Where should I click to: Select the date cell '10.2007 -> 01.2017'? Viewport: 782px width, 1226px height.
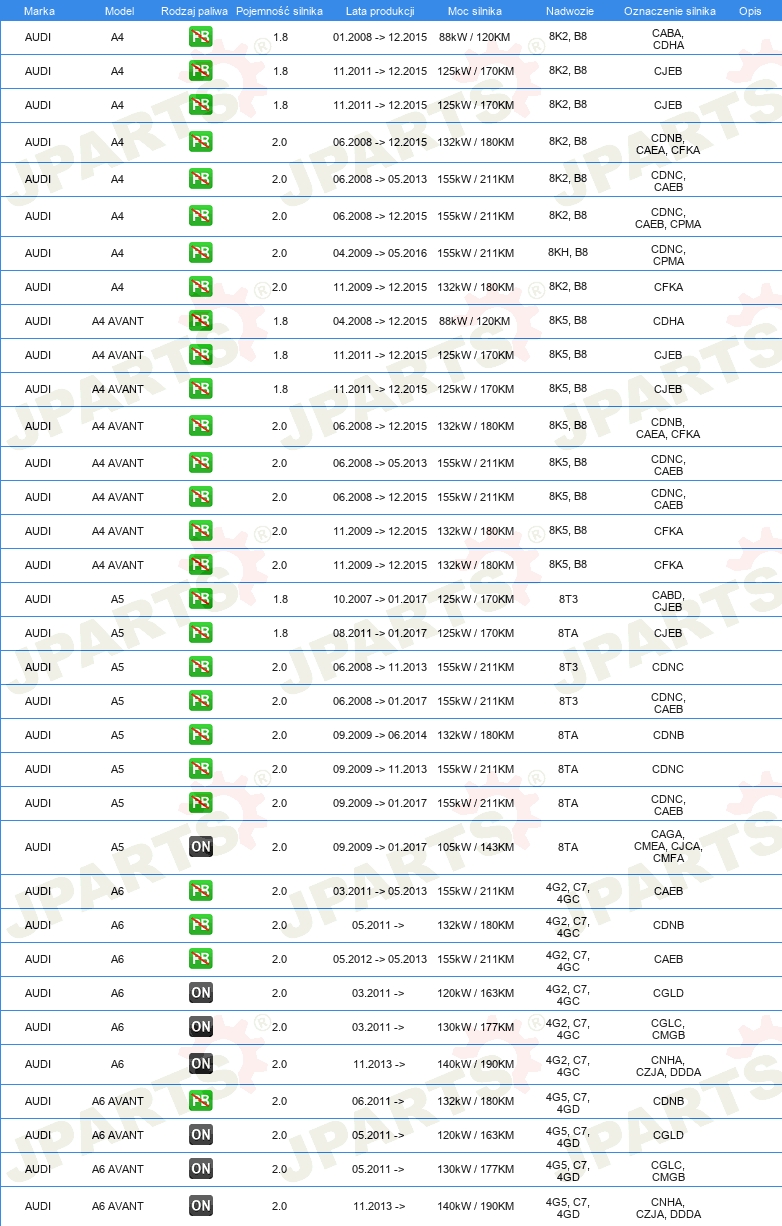(380, 599)
